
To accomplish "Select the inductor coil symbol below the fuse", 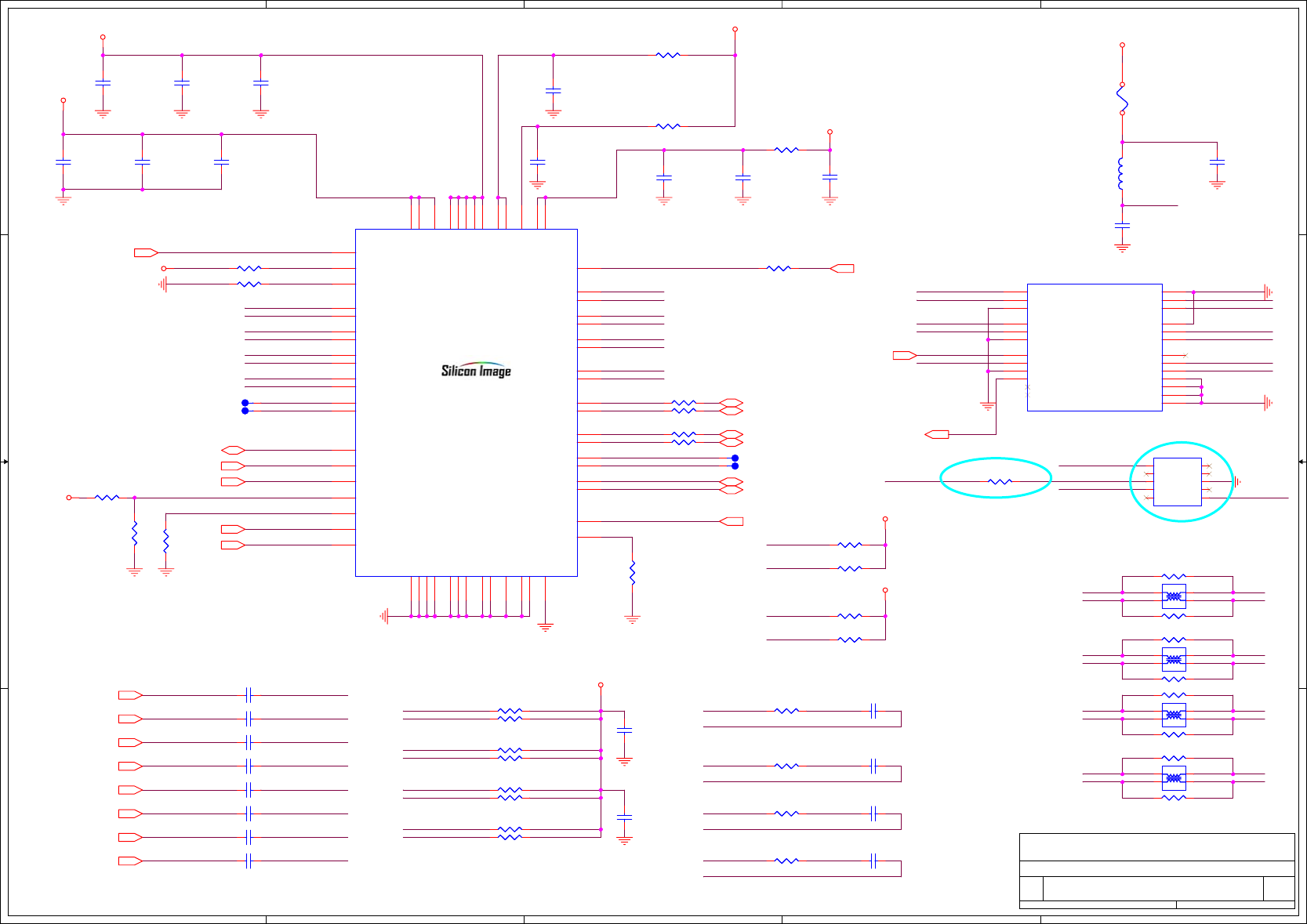I will pos(1121,174).
